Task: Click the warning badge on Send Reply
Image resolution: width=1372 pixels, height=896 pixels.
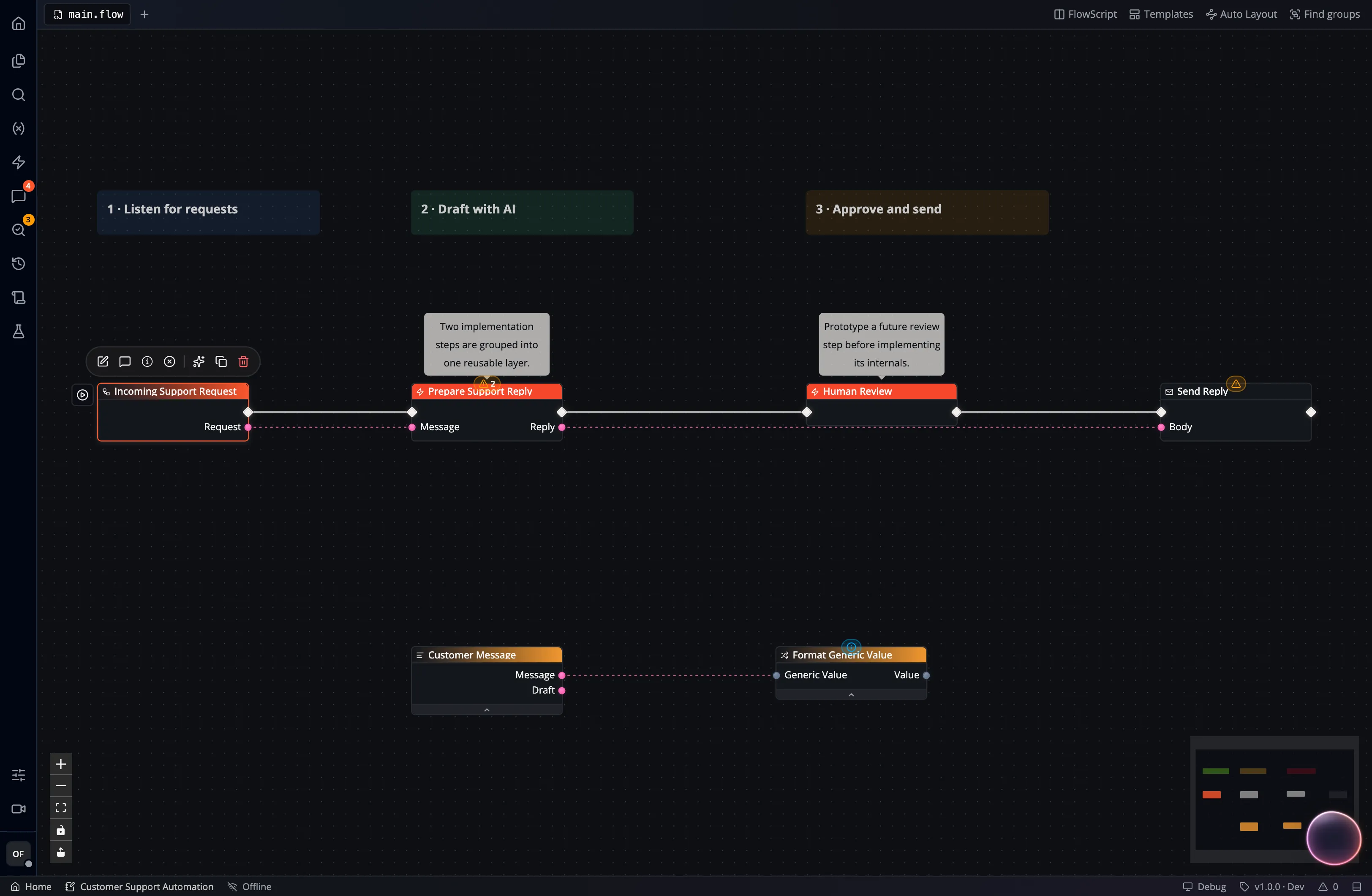Action: 1236,384
